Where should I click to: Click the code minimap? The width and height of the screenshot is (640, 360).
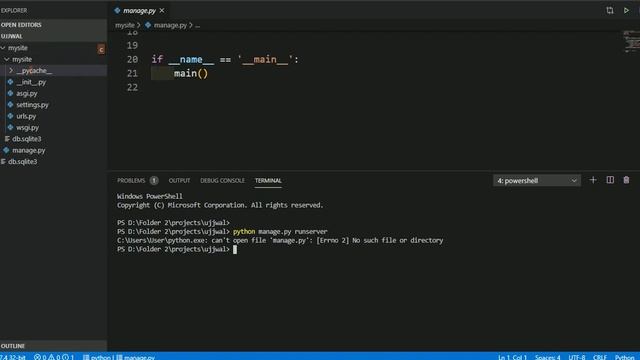click(632, 41)
